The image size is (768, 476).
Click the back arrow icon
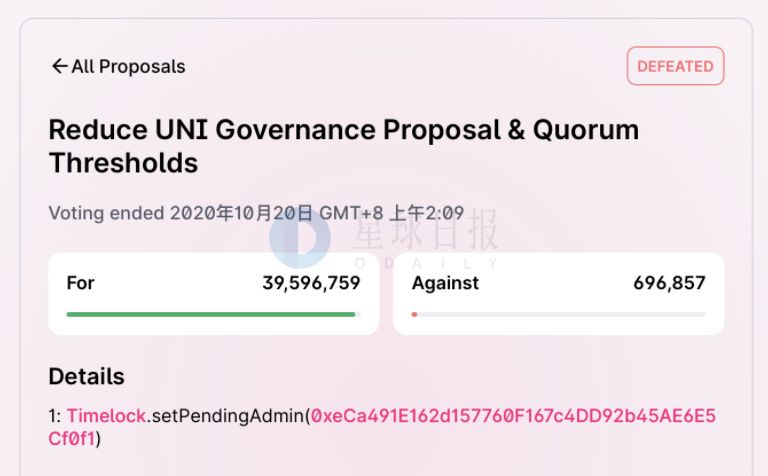(x=59, y=67)
